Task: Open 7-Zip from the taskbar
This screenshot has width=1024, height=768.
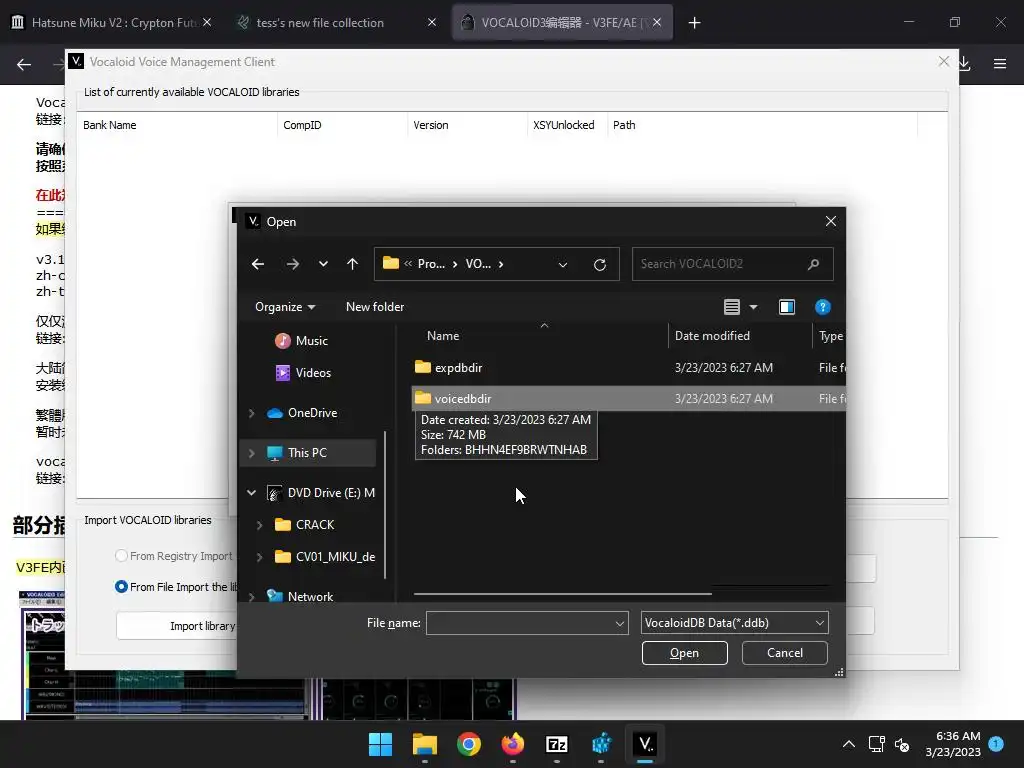Action: point(556,744)
